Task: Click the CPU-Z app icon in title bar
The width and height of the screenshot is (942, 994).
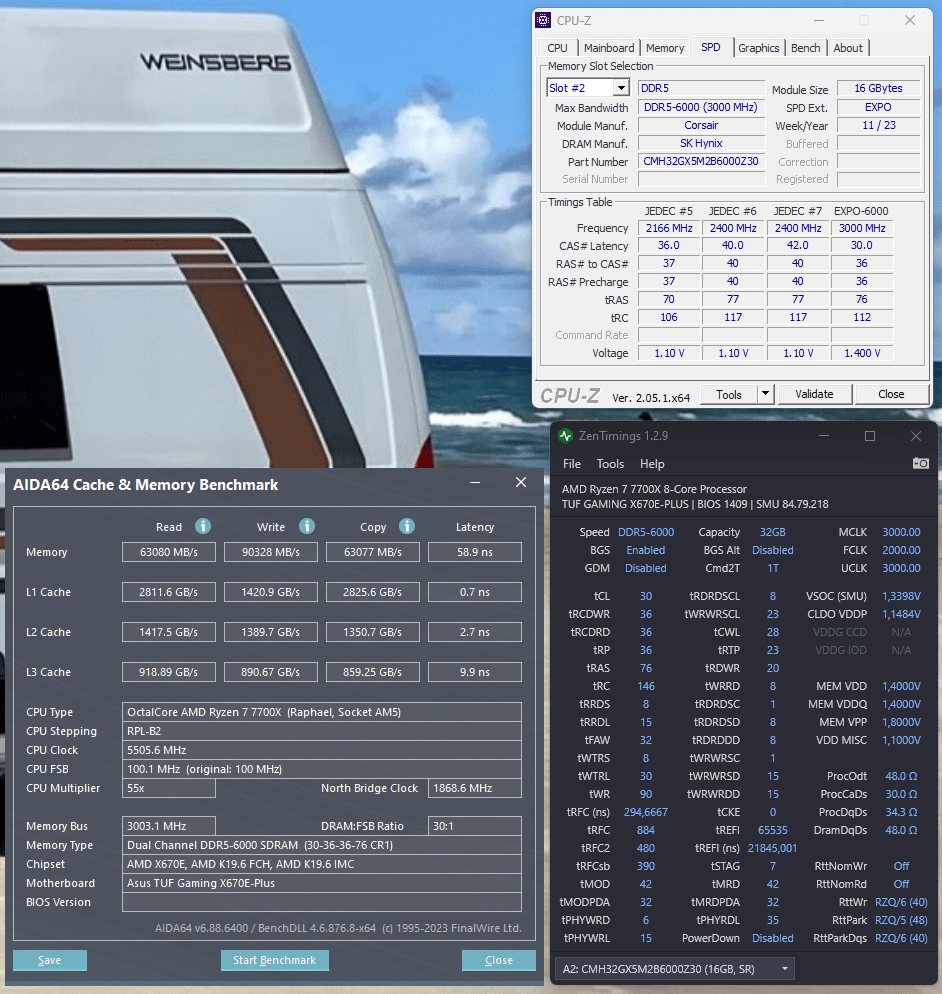Action: (x=543, y=20)
